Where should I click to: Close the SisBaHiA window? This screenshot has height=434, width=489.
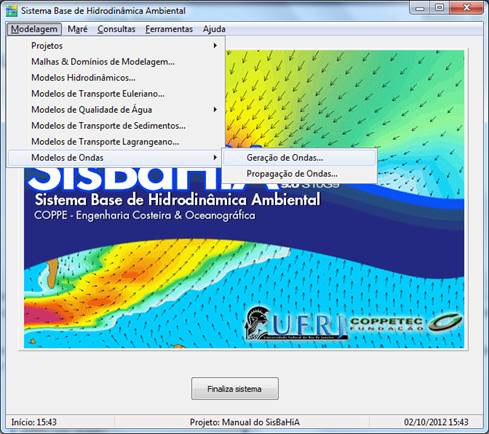pyautogui.click(x=466, y=8)
